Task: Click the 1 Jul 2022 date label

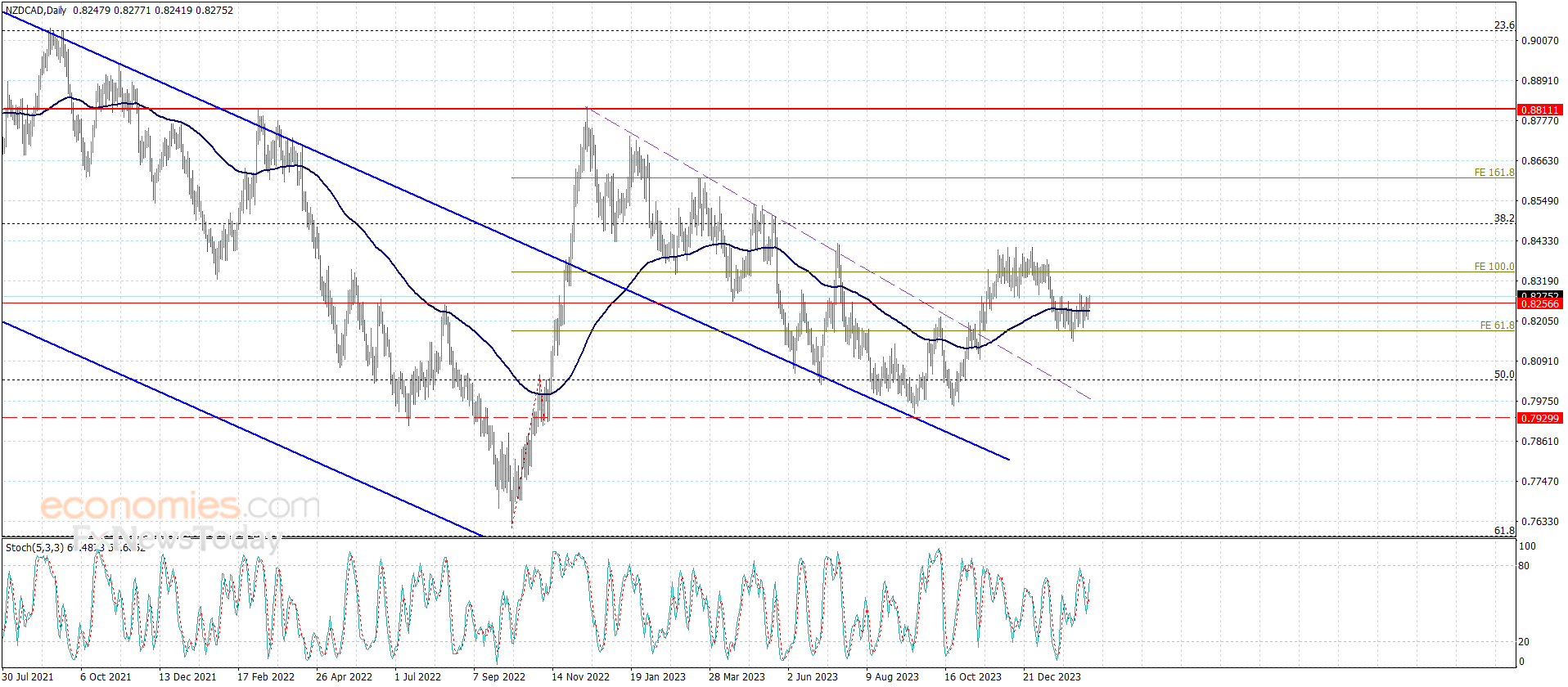Action: click(417, 677)
